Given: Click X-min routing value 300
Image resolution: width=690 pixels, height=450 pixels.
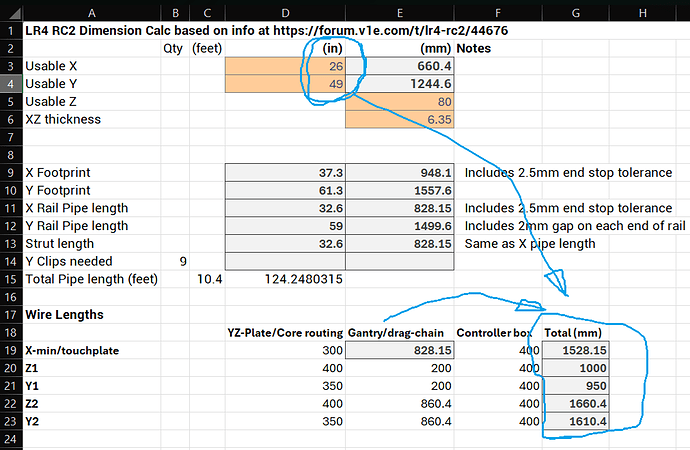Looking at the screenshot, I should point(332,350).
